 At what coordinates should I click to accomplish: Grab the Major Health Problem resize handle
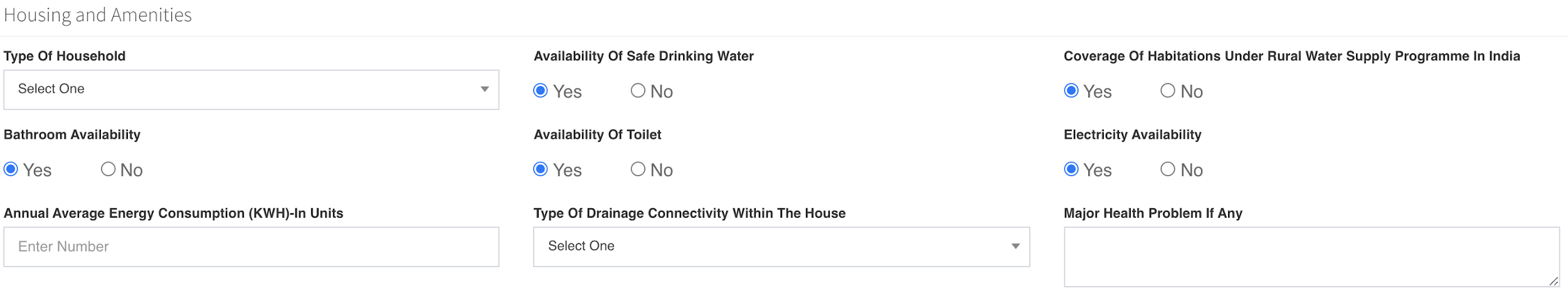coord(1554,282)
